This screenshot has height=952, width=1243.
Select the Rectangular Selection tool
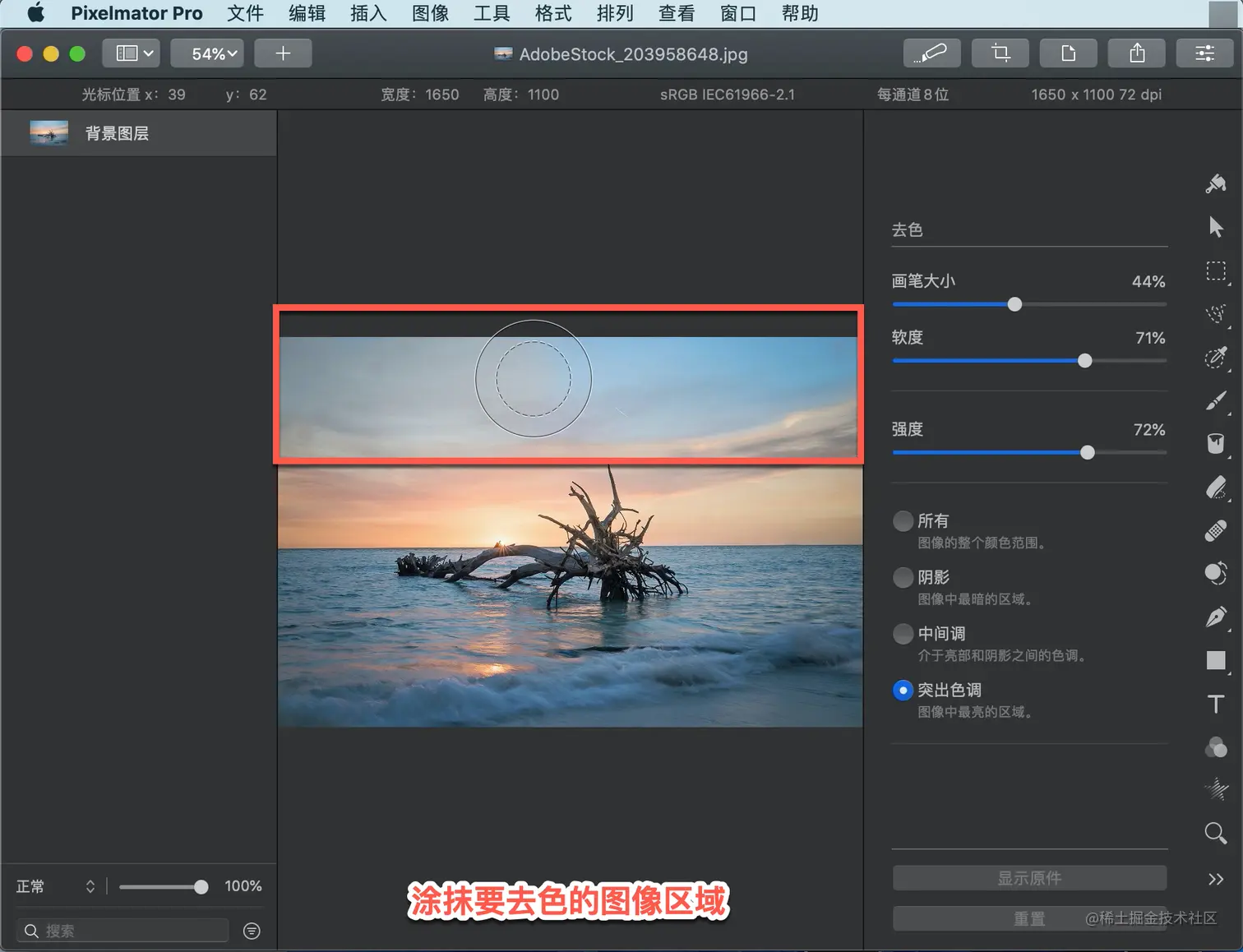[1216, 270]
